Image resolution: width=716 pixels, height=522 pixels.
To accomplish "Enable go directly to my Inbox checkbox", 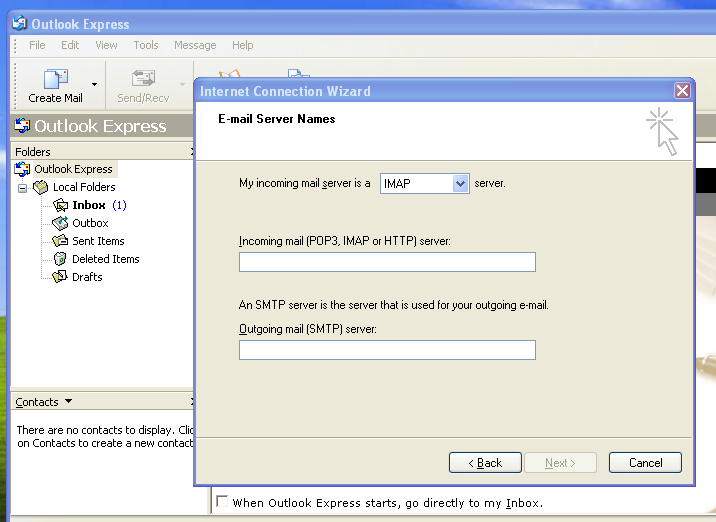I will coord(222,501).
